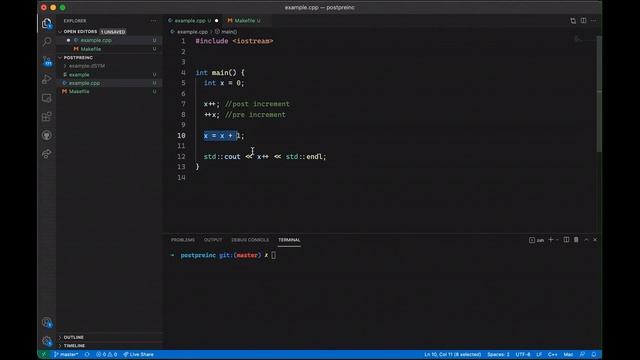Place cursor on line 12 std::cout statement
640x360 pixels.
[x=265, y=156]
